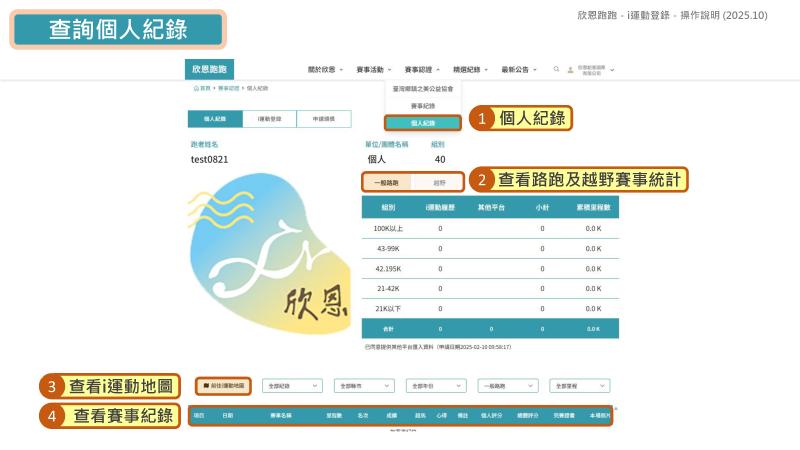Click the 欣恩跑跑 site logo
The image size is (800, 450).
tap(209, 70)
